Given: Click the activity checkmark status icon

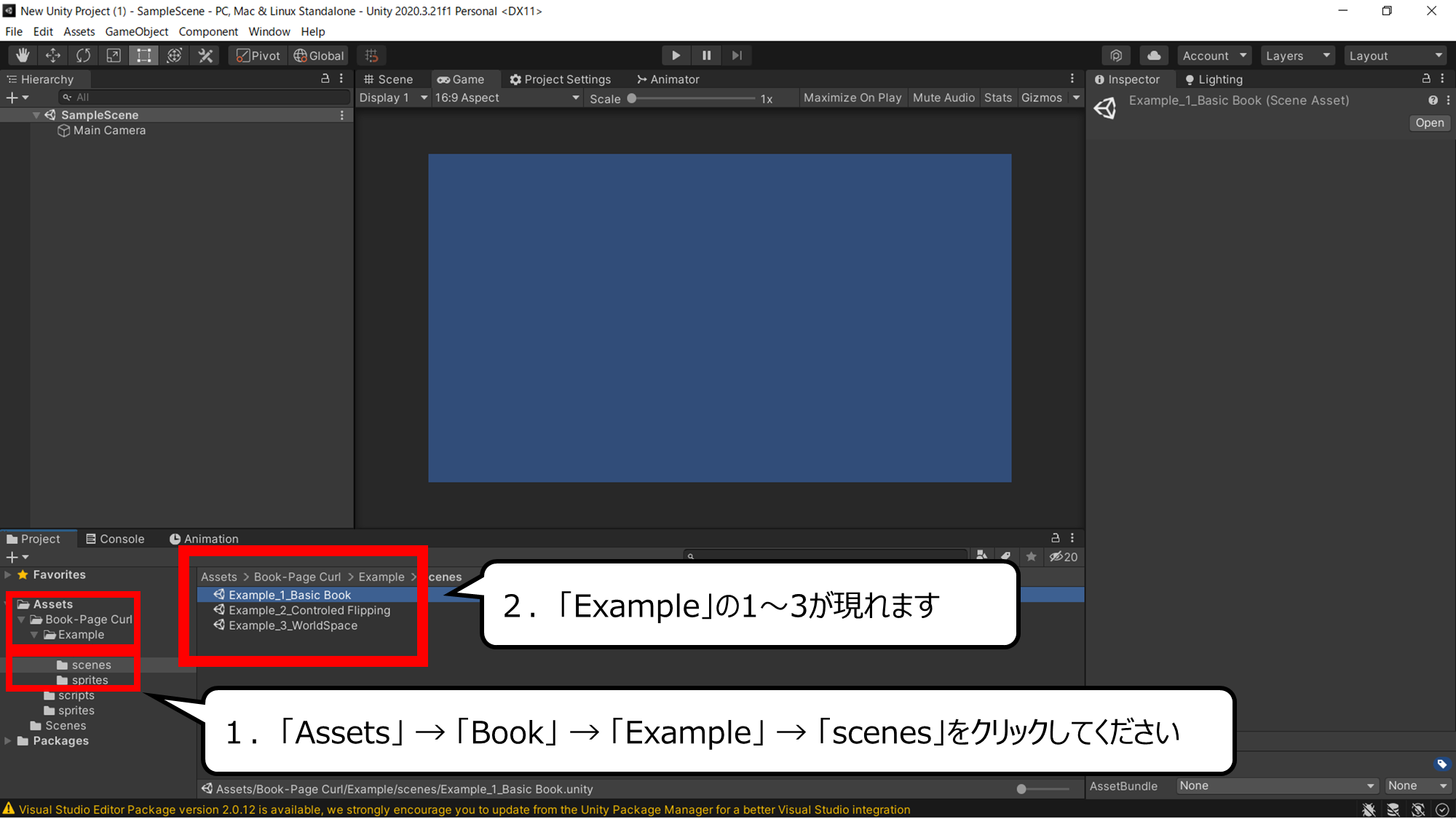Looking at the screenshot, I should click(x=1442, y=810).
